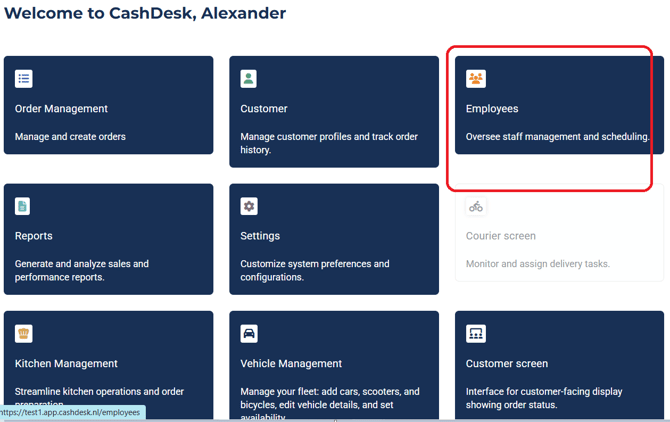
Task: Open the Kitchen Management title
Action: [x=66, y=364]
